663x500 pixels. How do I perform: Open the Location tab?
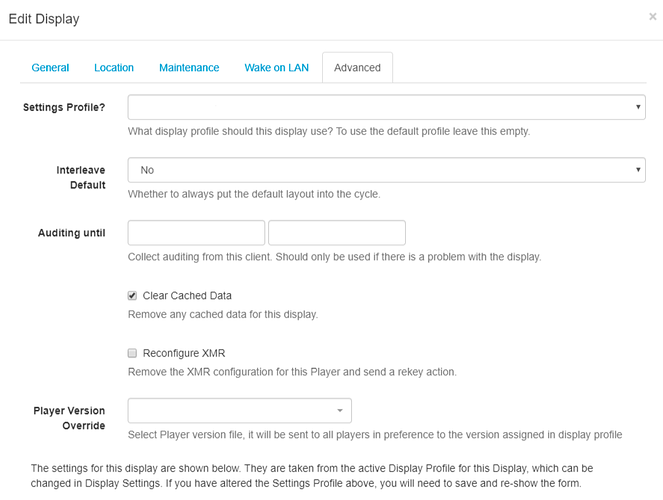point(114,68)
